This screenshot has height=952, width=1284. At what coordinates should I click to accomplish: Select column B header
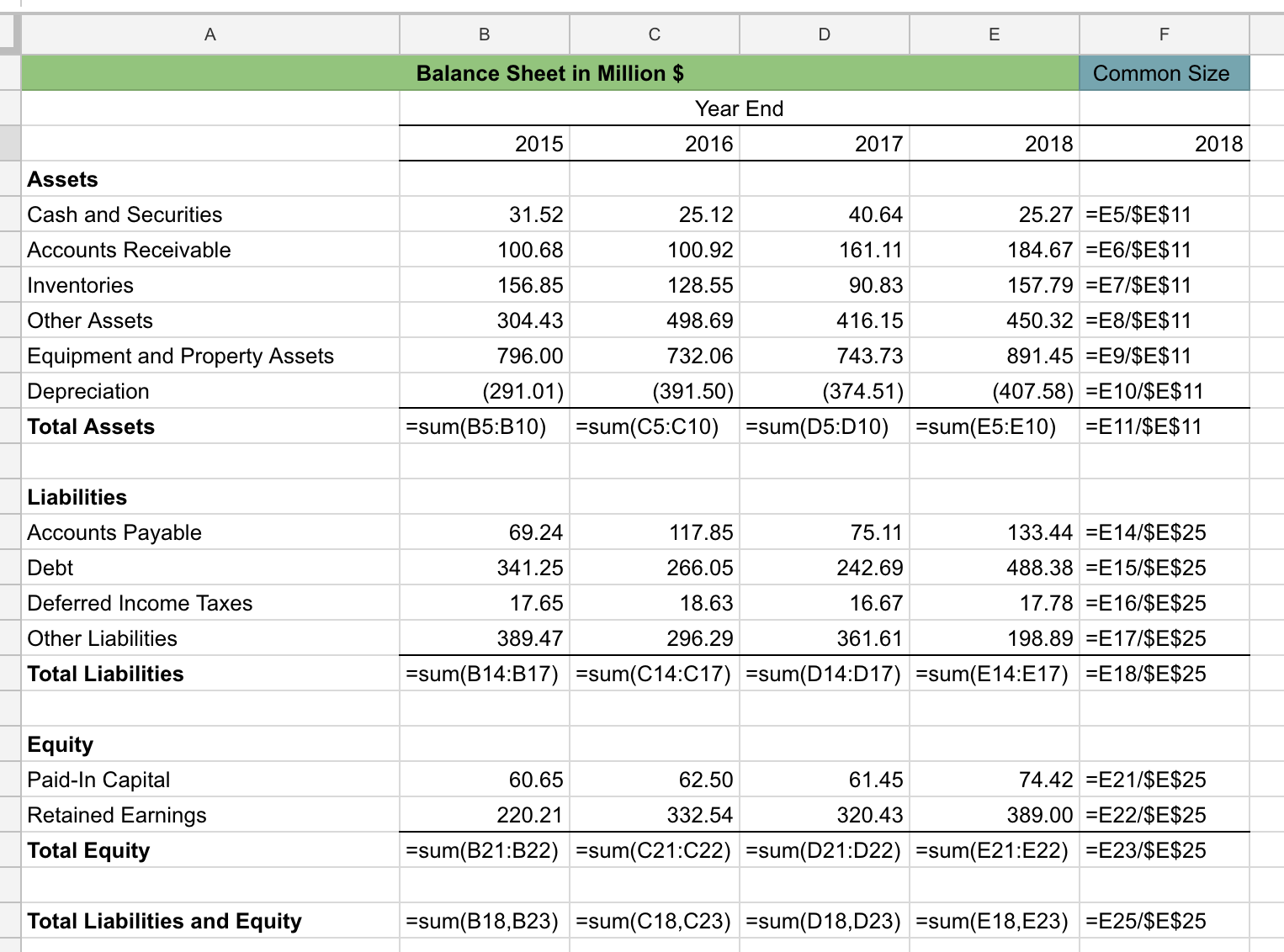pyautogui.click(x=485, y=34)
